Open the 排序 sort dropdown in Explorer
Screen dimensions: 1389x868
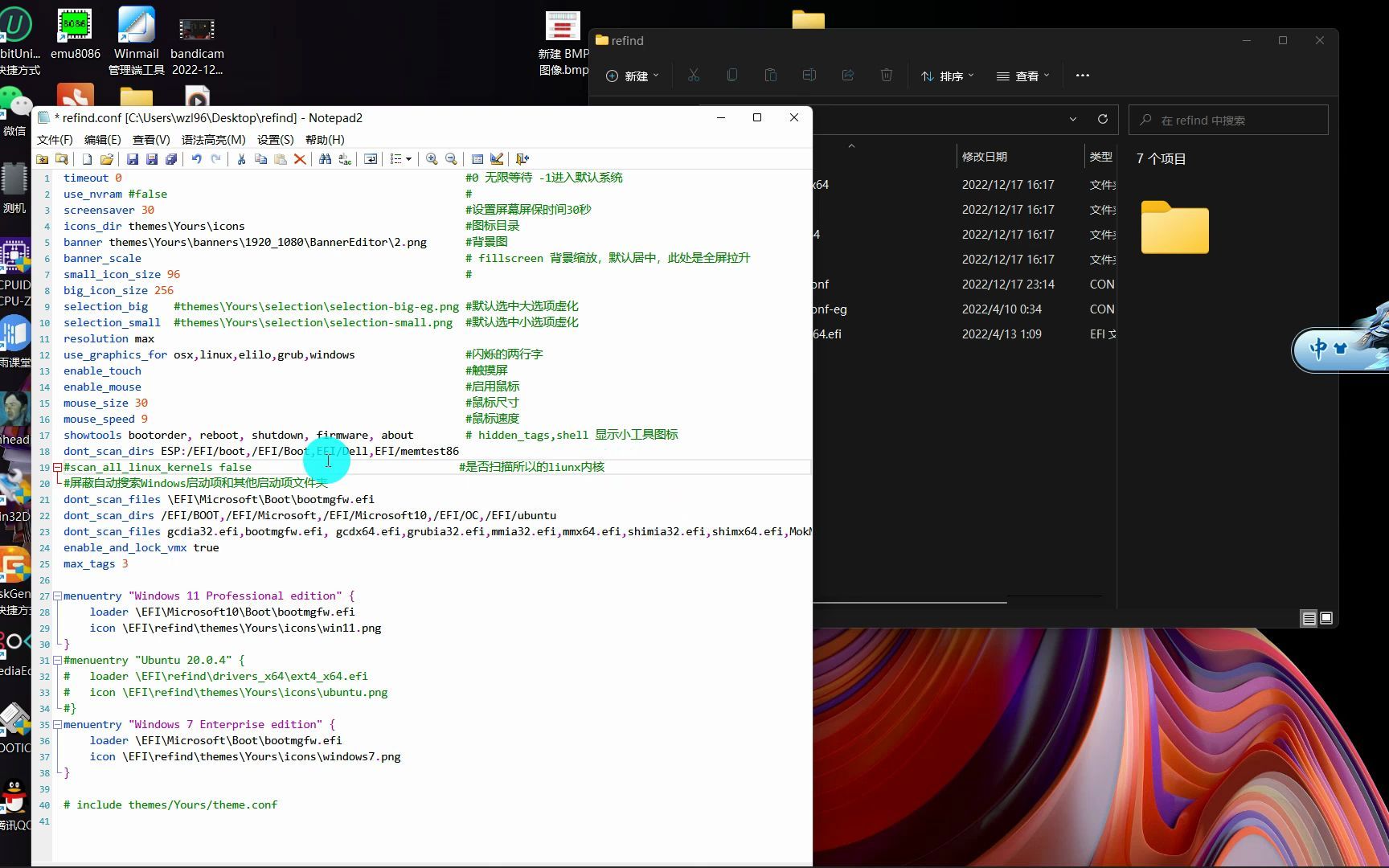(947, 76)
